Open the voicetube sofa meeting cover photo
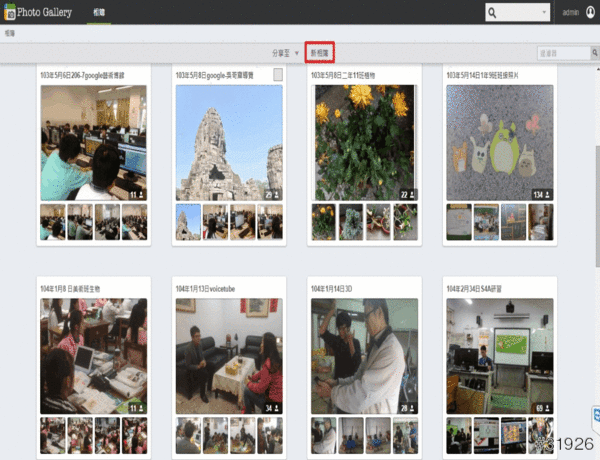600x460 pixels. [x=229, y=356]
